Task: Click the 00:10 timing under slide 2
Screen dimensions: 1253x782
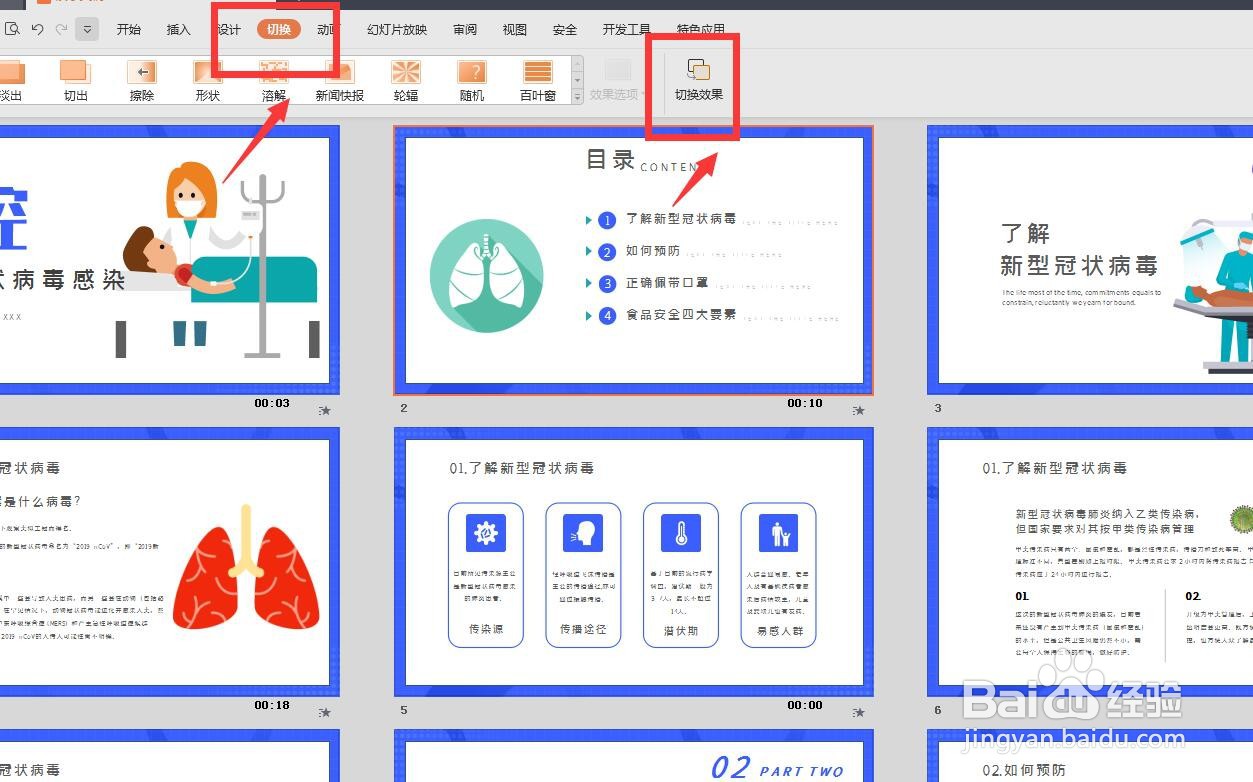Action: click(805, 403)
